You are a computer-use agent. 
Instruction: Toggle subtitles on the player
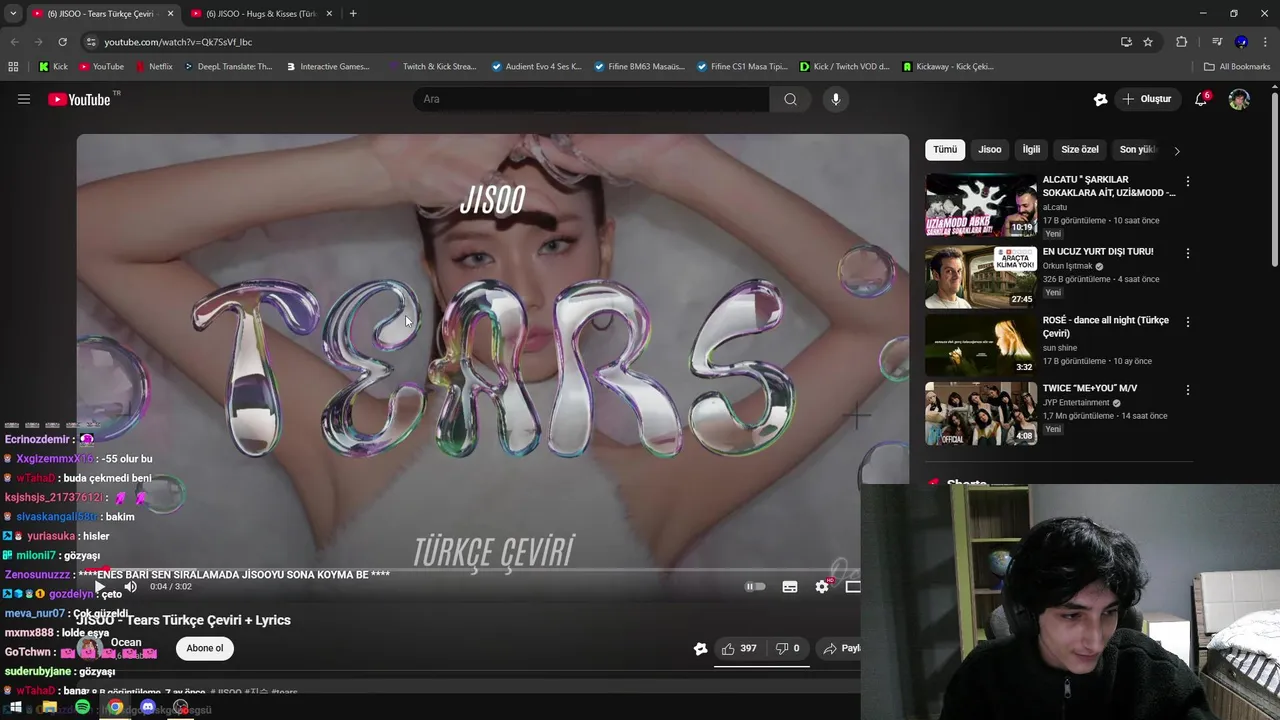point(790,587)
